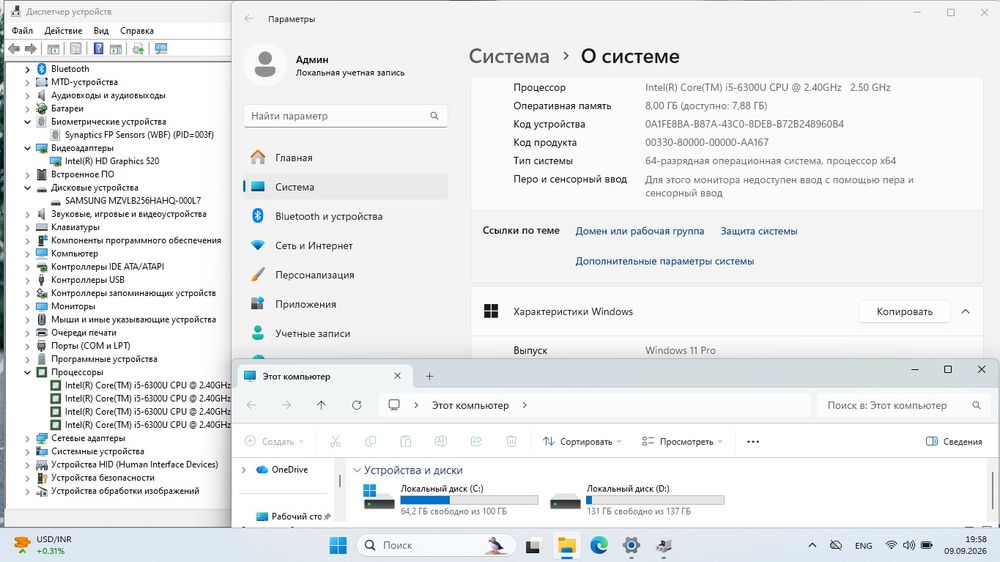The image size is (1000, 562).
Task: Click Back arrow in Device Manager toolbar
Action: (x=14, y=48)
